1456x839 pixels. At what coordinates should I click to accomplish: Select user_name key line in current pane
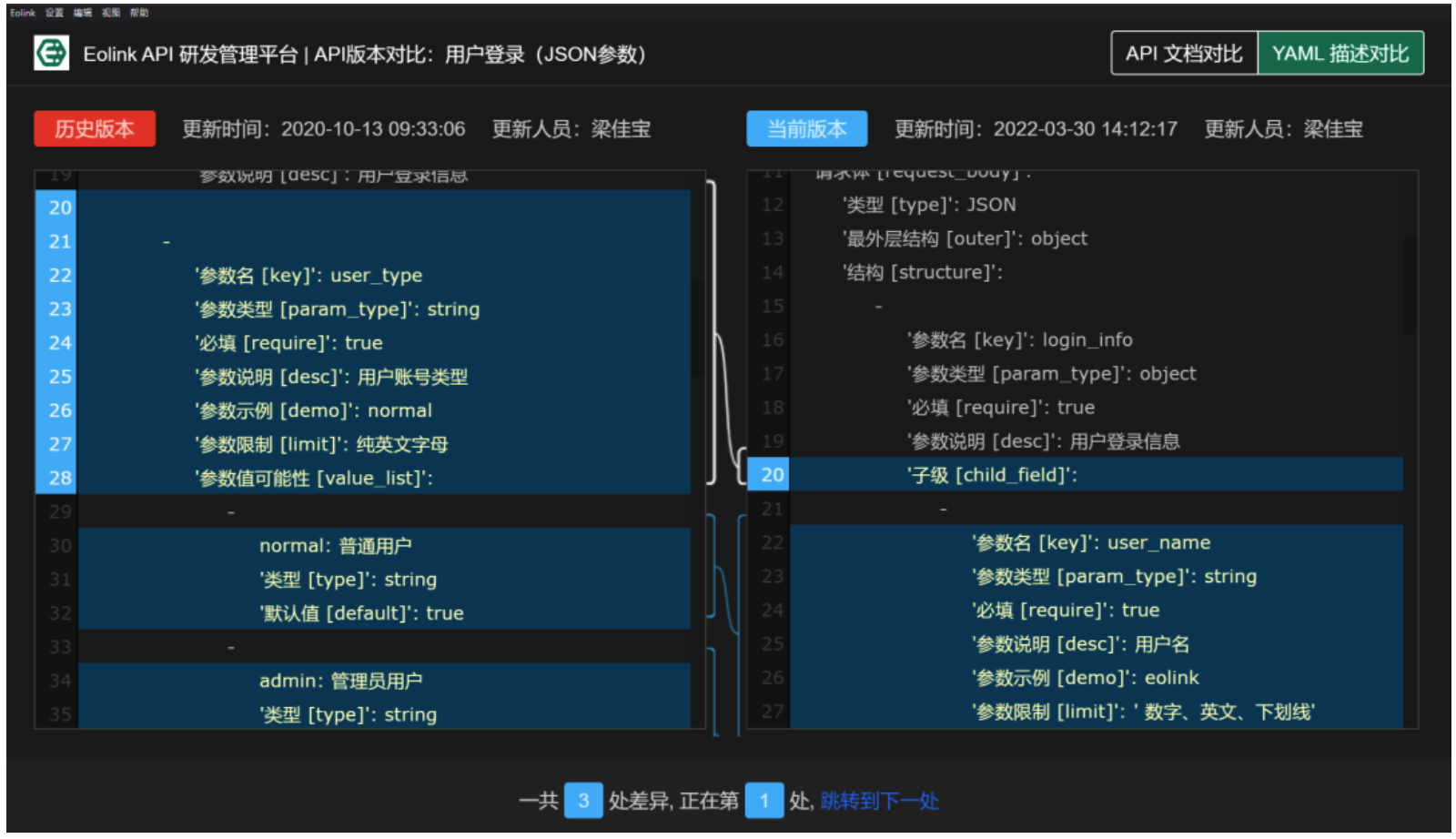coord(1090,543)
